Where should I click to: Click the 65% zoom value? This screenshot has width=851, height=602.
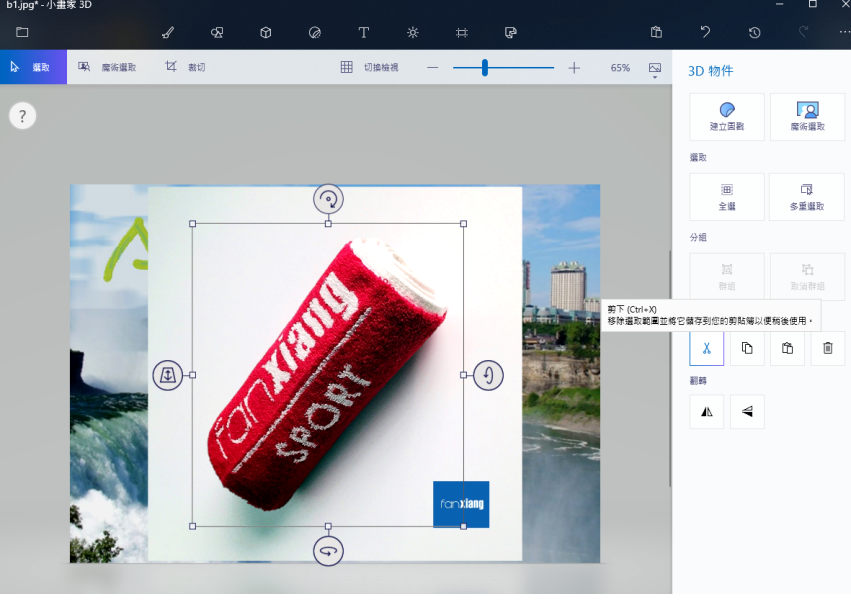click(620, 68)
